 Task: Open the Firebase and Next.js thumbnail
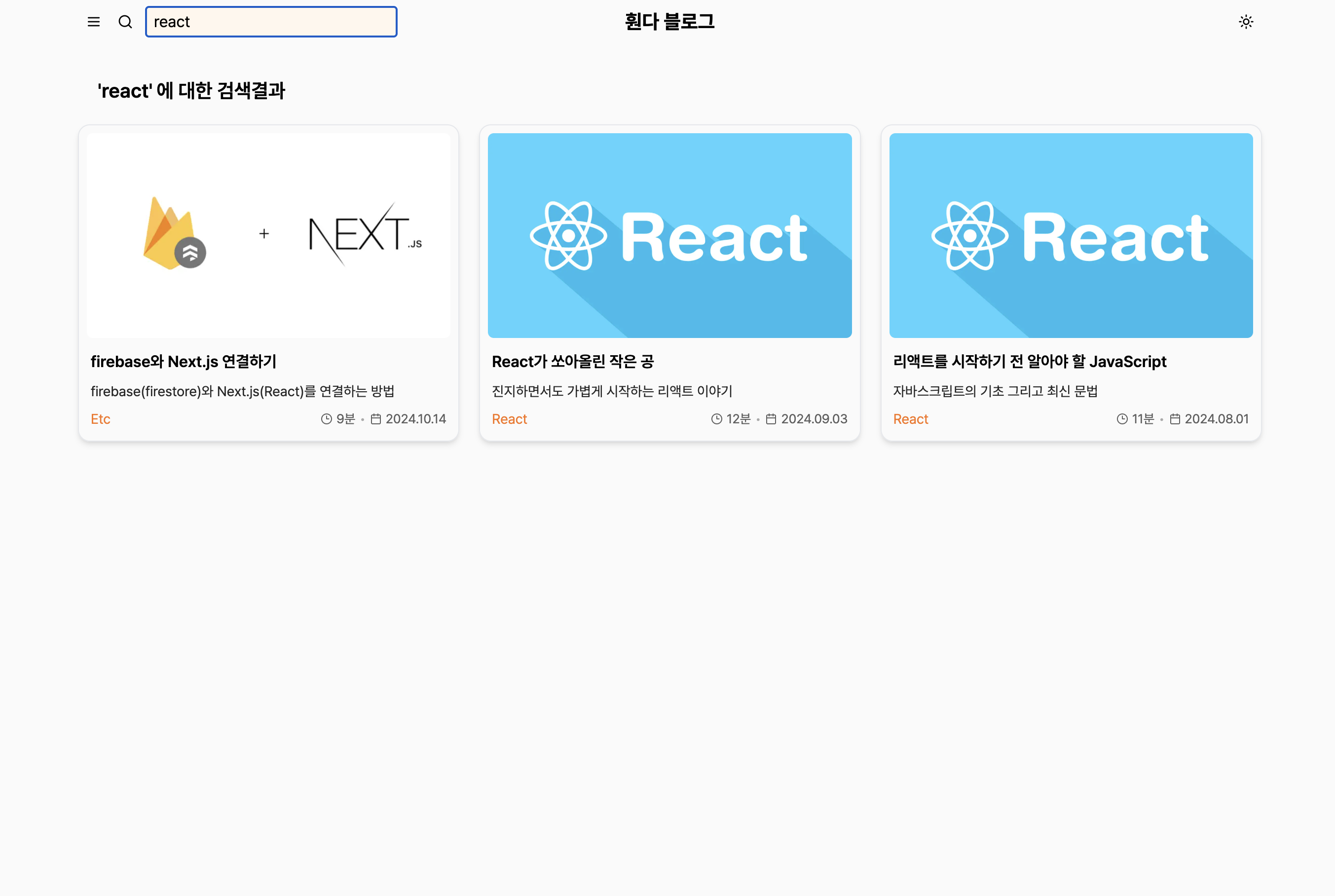[268, 235]
